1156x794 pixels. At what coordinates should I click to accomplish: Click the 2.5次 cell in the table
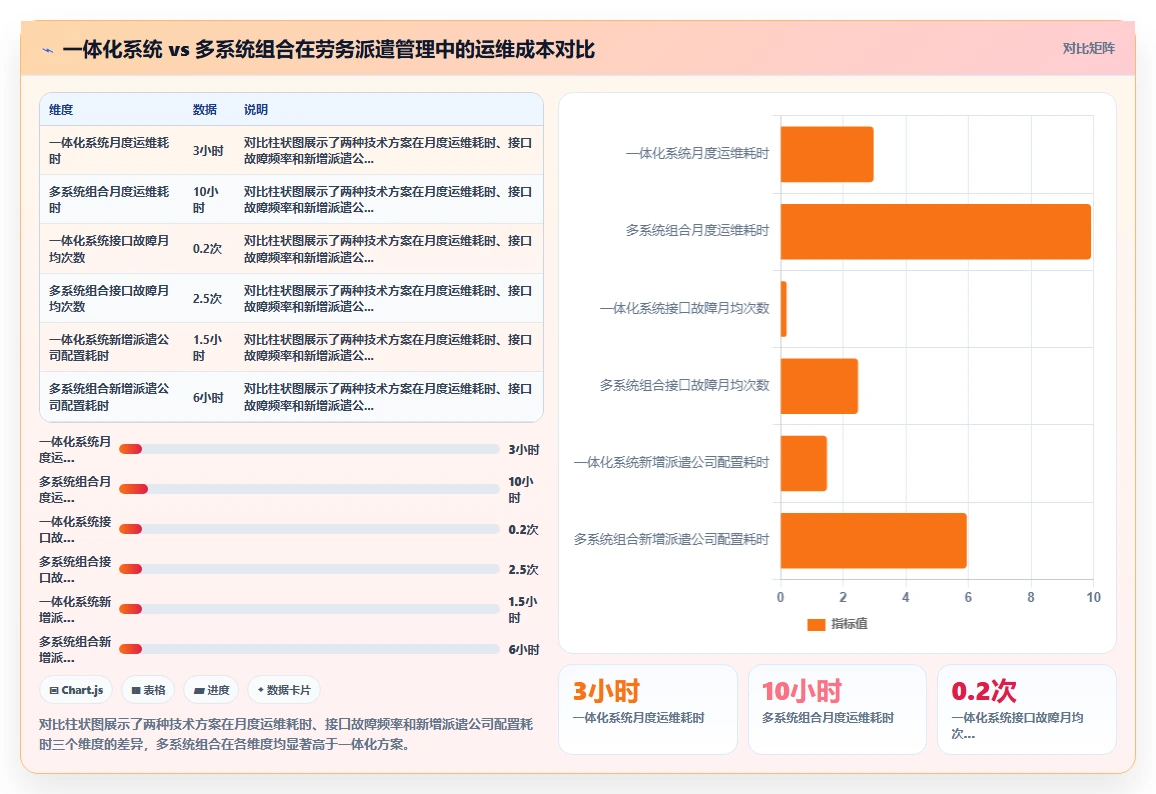[207, 299]
